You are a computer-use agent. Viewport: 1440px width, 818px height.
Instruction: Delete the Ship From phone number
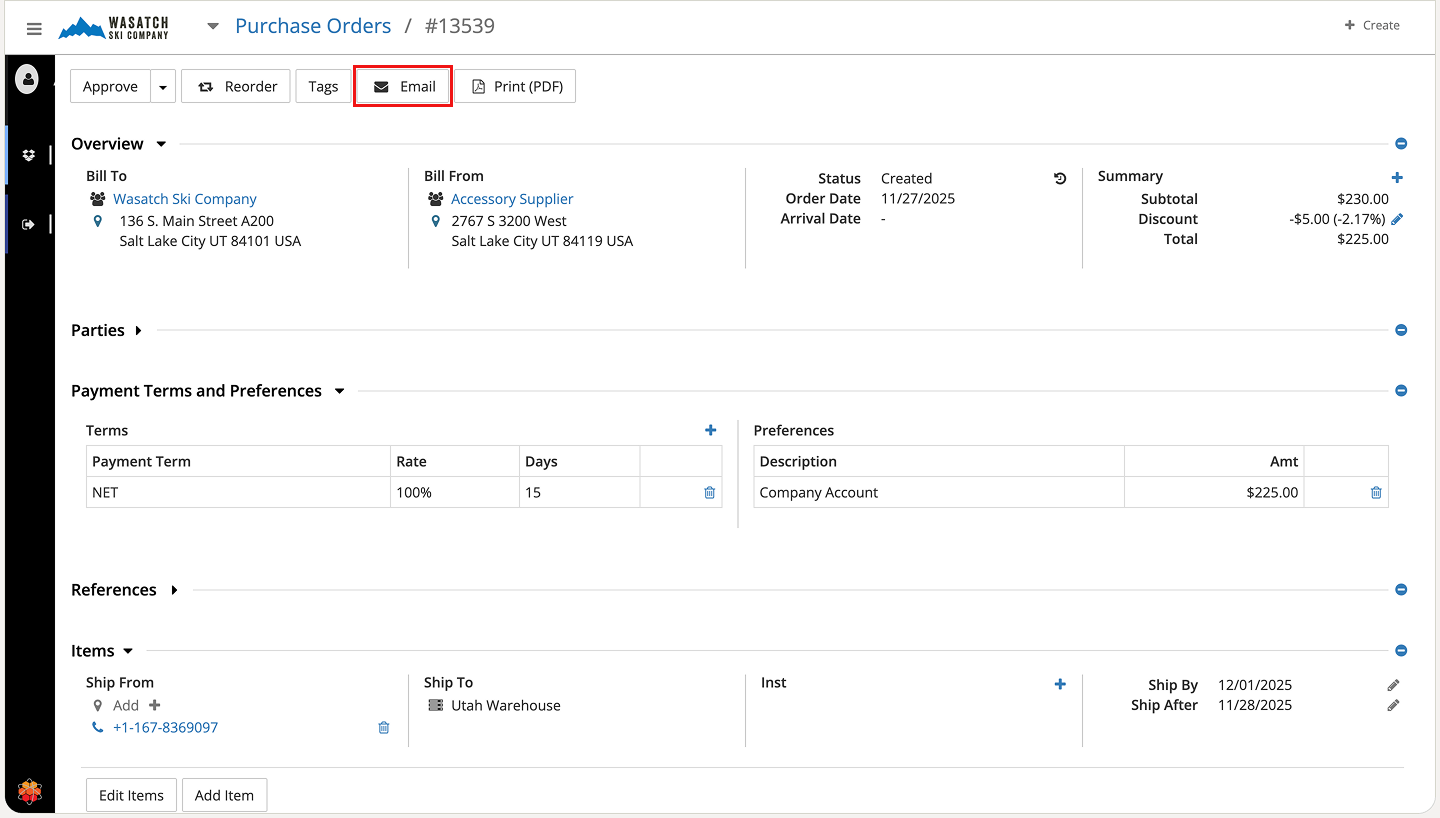(383, 728)
